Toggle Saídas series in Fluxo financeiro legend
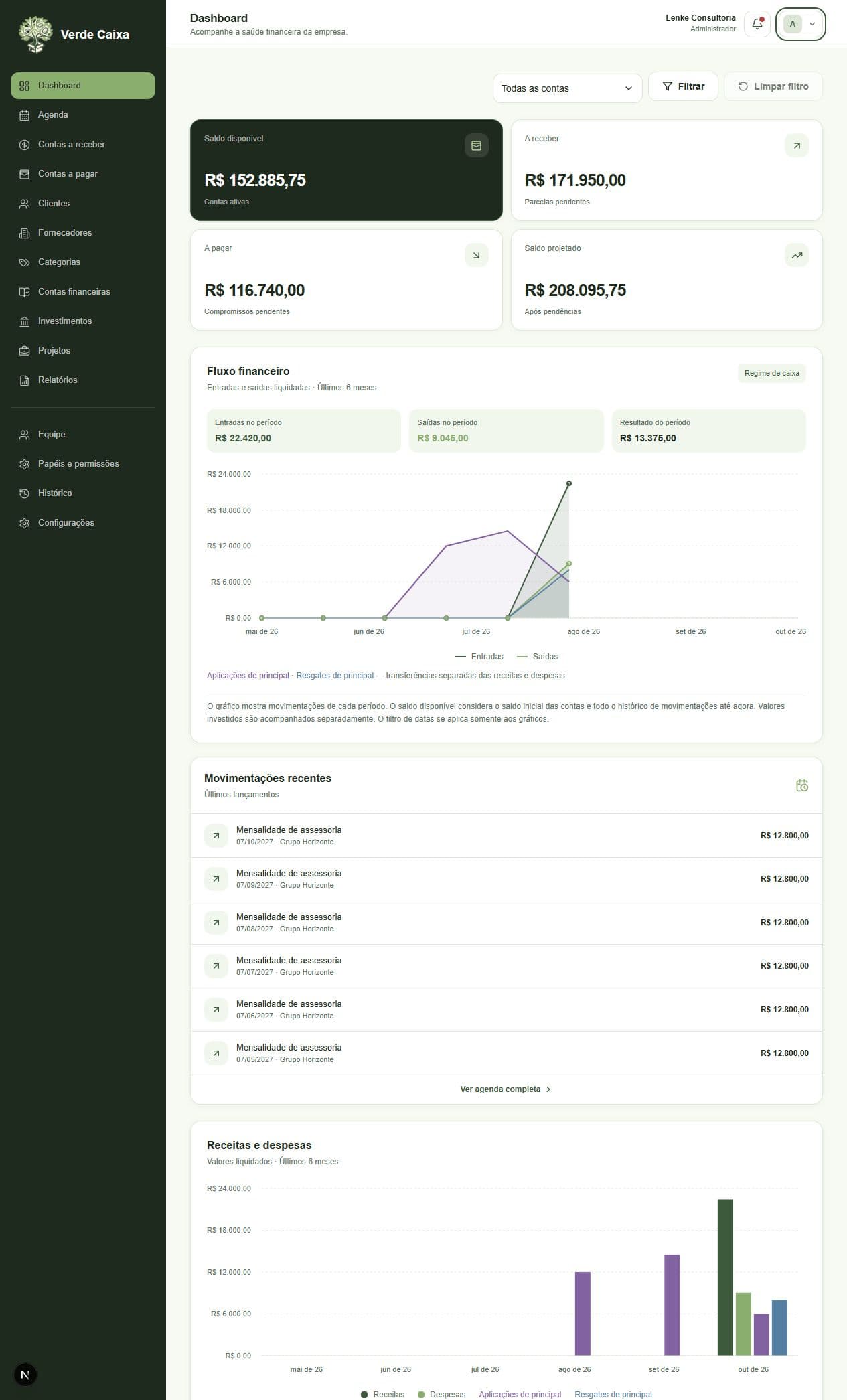The width and height of the screenshot is (847, 1400). pyautogui.click(x=538, y=657)
